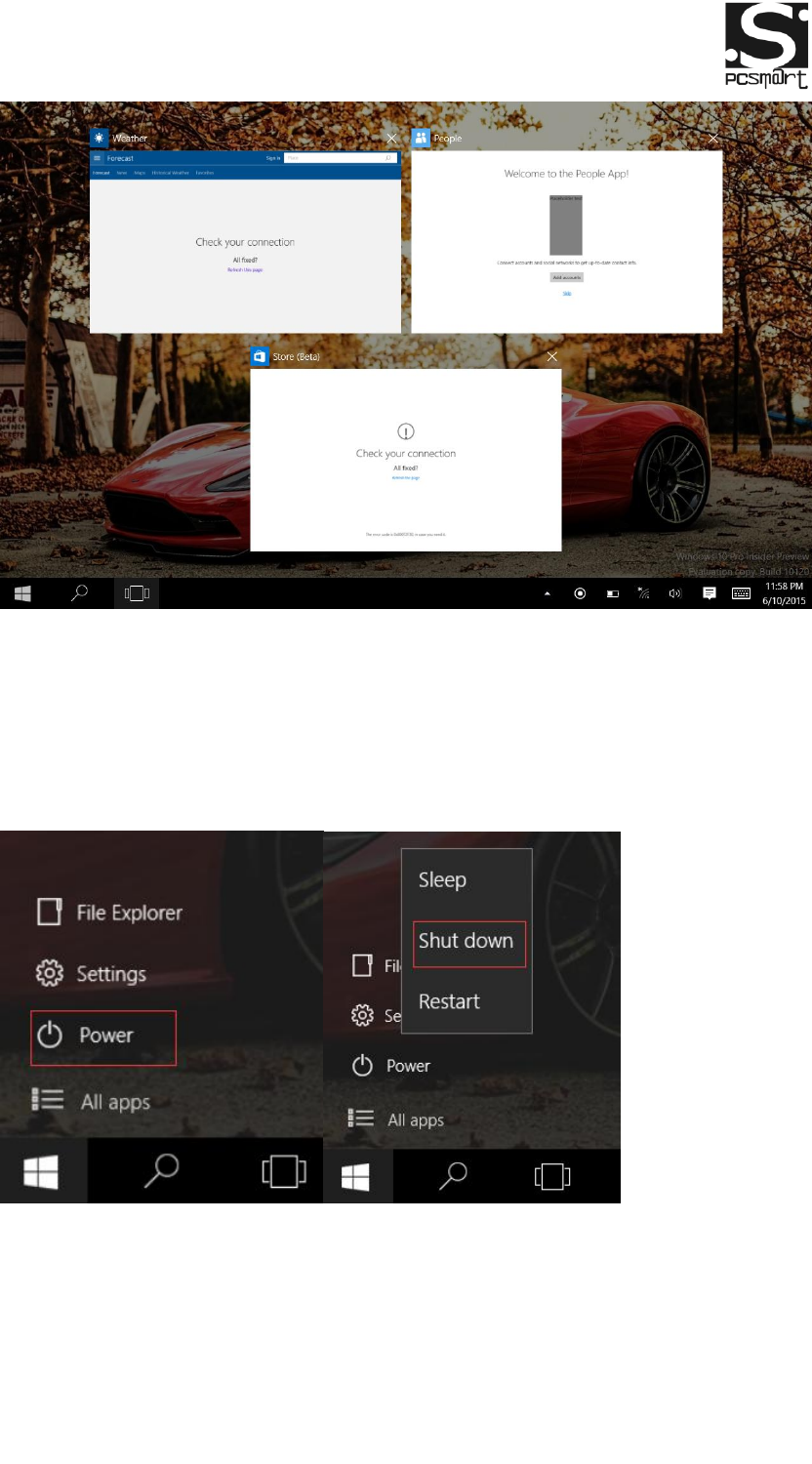Image resolution: width=812 pixels, height=1464 pixels.
Task: Open All apps in the menu showing the Sleep popup
Action: coord(396,1119)
